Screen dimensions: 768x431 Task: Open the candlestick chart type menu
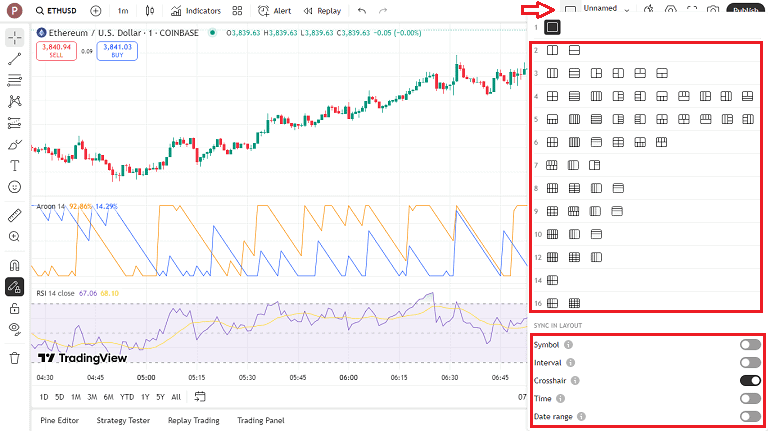pyautogui.click(x=150, y=11)
